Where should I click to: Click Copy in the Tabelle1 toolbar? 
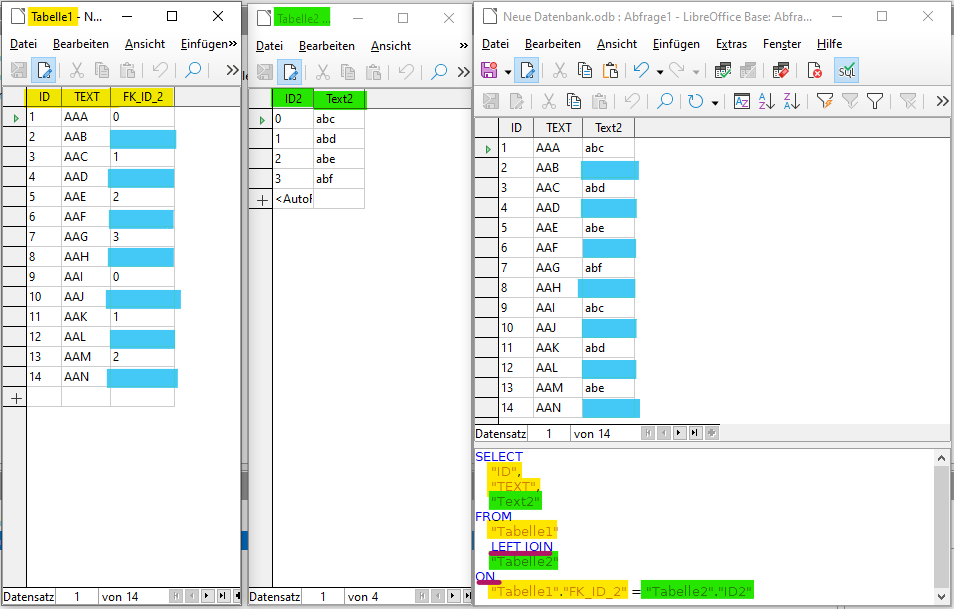[102, 70]
